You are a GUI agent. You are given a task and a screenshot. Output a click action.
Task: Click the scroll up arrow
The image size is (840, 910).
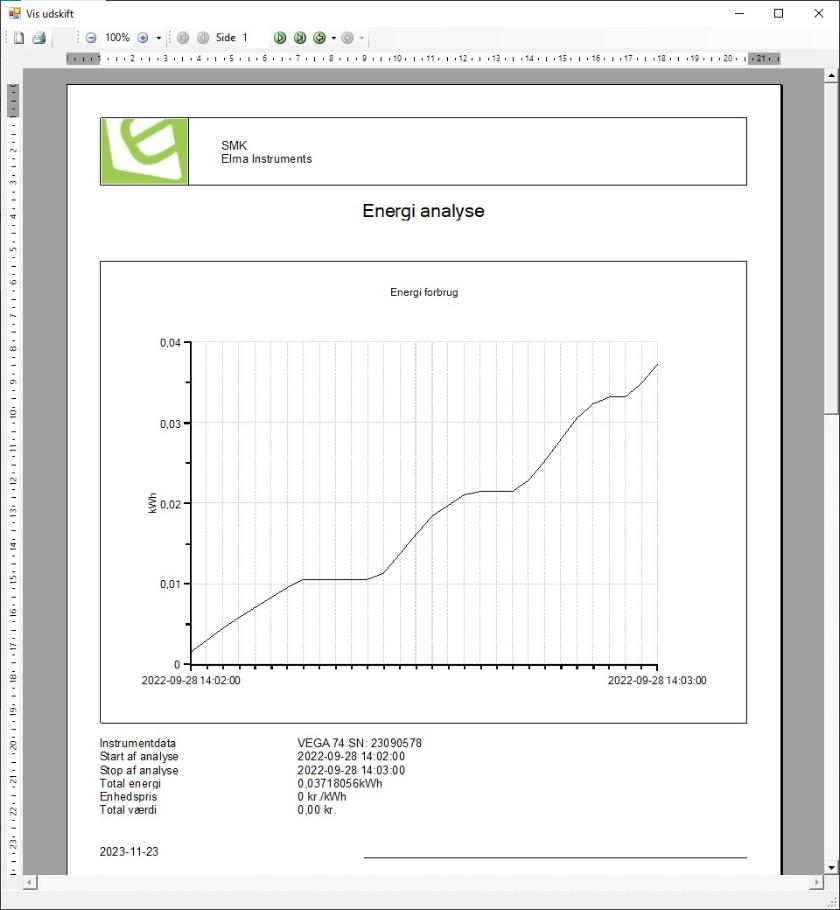(x=831, y=75)
